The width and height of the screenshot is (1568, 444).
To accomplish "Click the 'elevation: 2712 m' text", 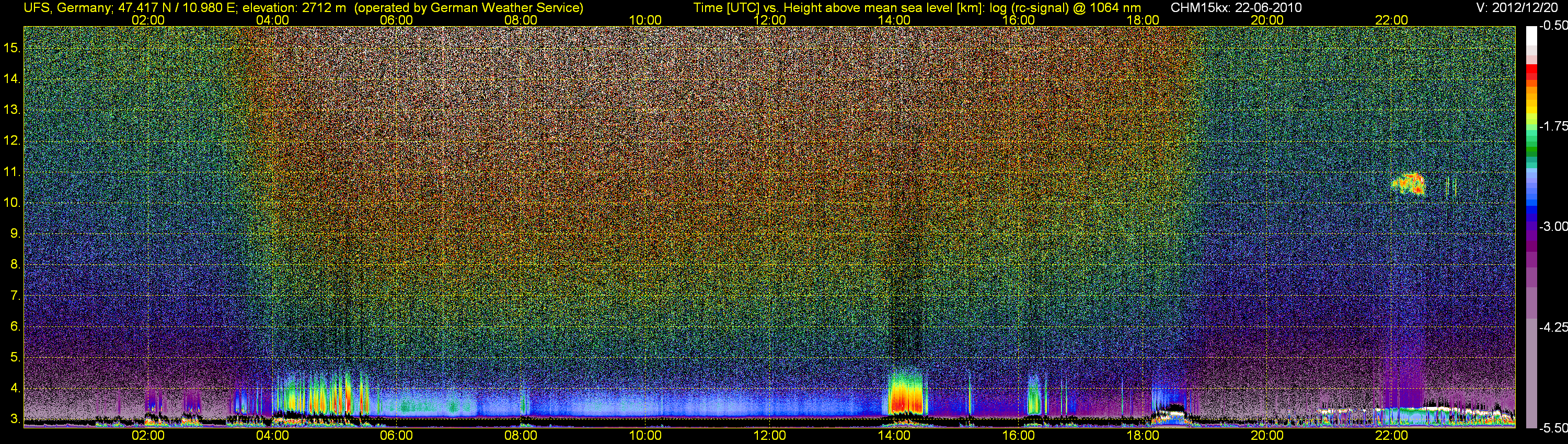I will [294, 8].
